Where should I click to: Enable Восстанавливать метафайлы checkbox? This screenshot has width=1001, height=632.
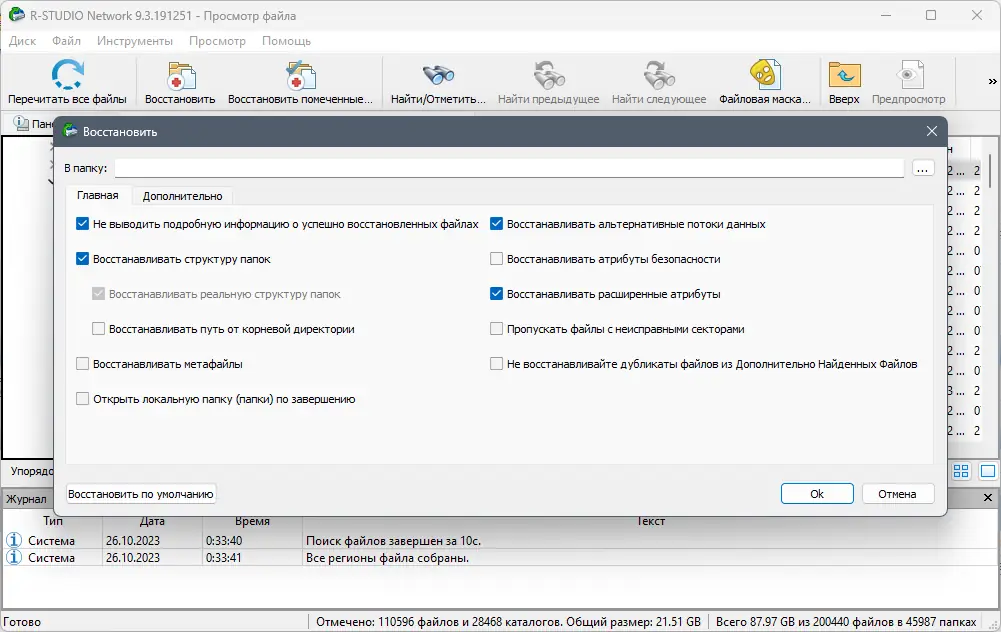(82, 364)
